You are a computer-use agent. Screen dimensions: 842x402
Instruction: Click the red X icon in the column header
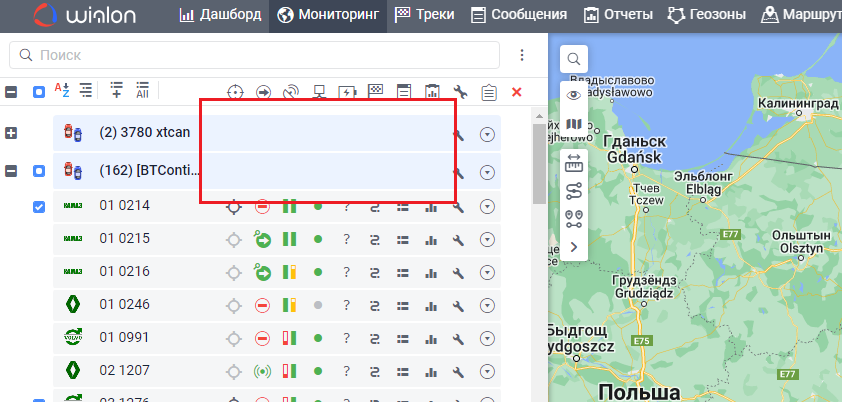tap(517, 92)
